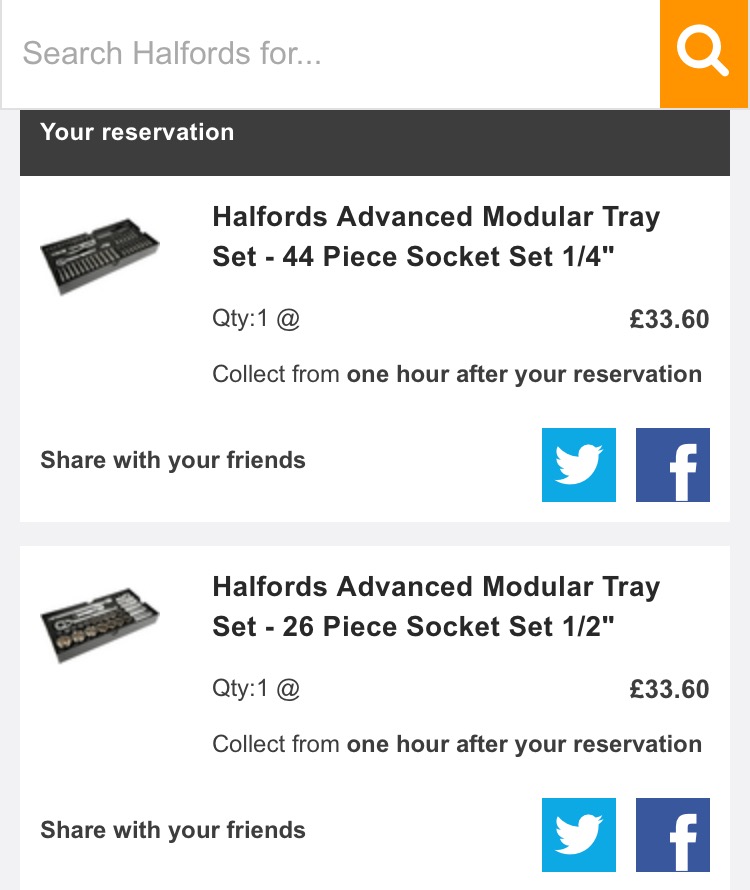Screen dimensions: 750x890
Task: Open the 26 Piece Socket Set 1/2" title
Action: tap(436, 607)
